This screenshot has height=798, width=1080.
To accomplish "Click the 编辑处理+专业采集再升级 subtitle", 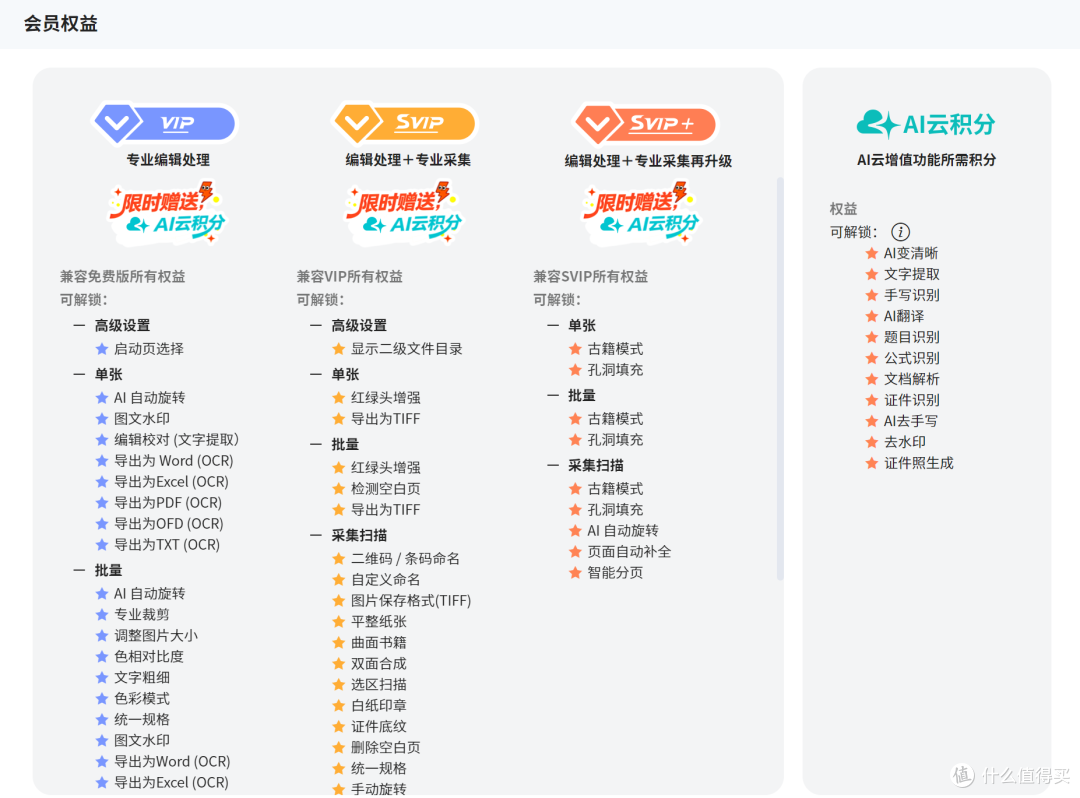I will pyautogui.click(x=648, y=160).
